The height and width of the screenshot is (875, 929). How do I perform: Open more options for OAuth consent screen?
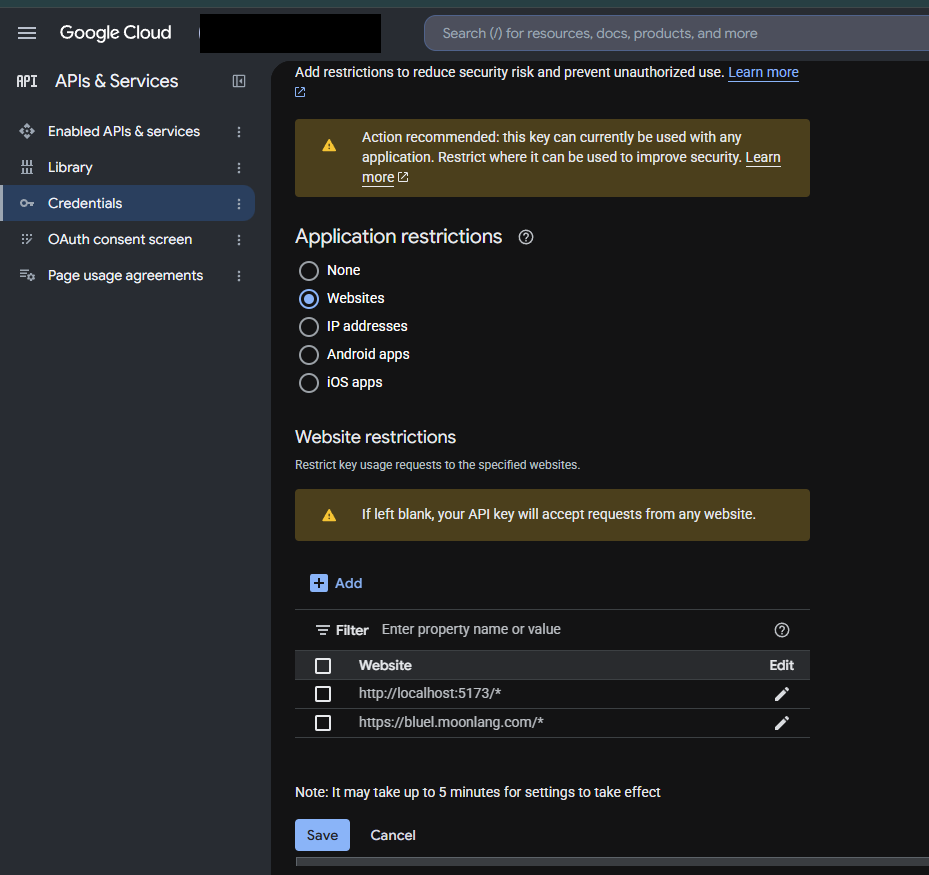(x=239, y=240)
